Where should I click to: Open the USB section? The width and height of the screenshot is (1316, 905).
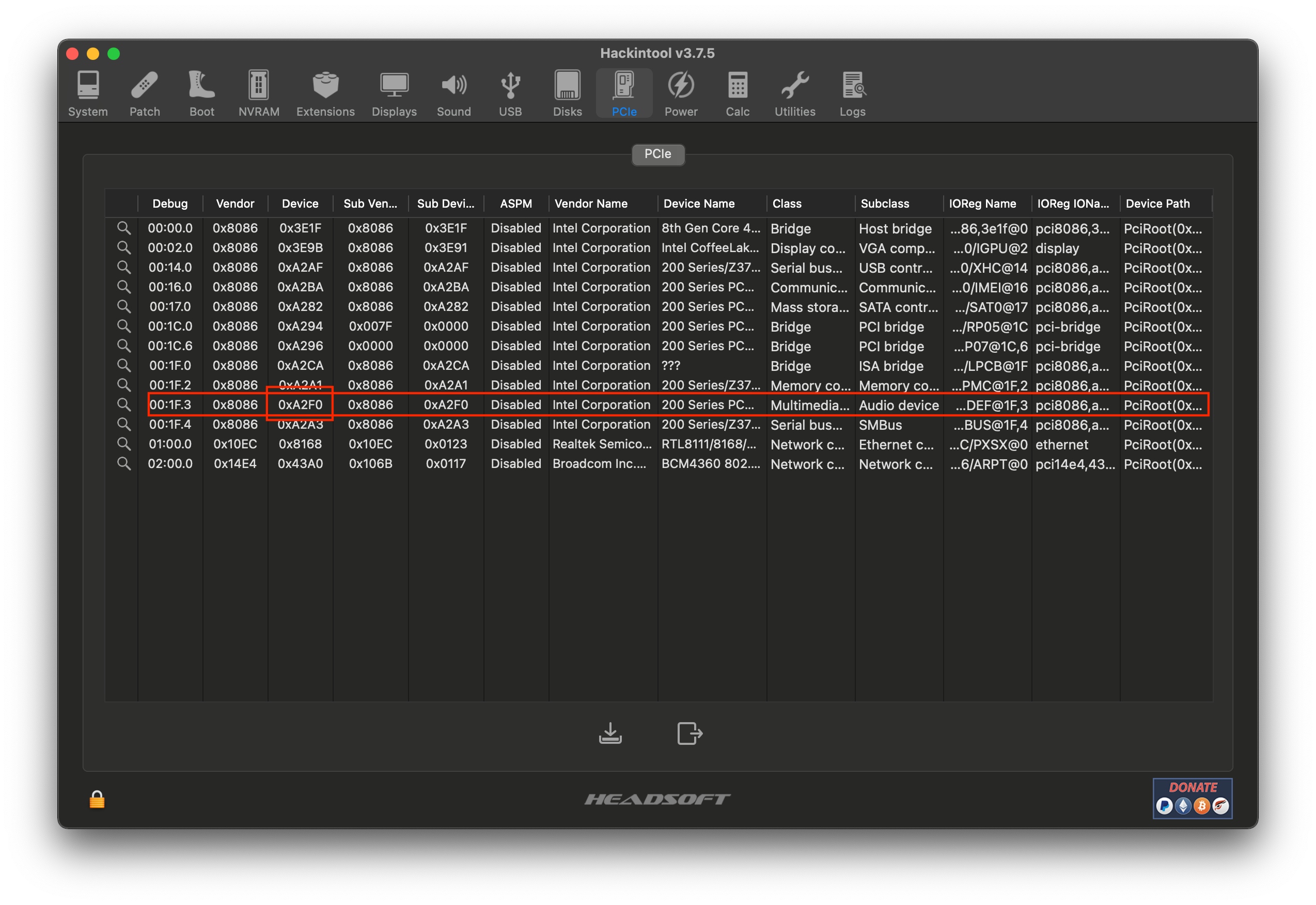[510, 93]
